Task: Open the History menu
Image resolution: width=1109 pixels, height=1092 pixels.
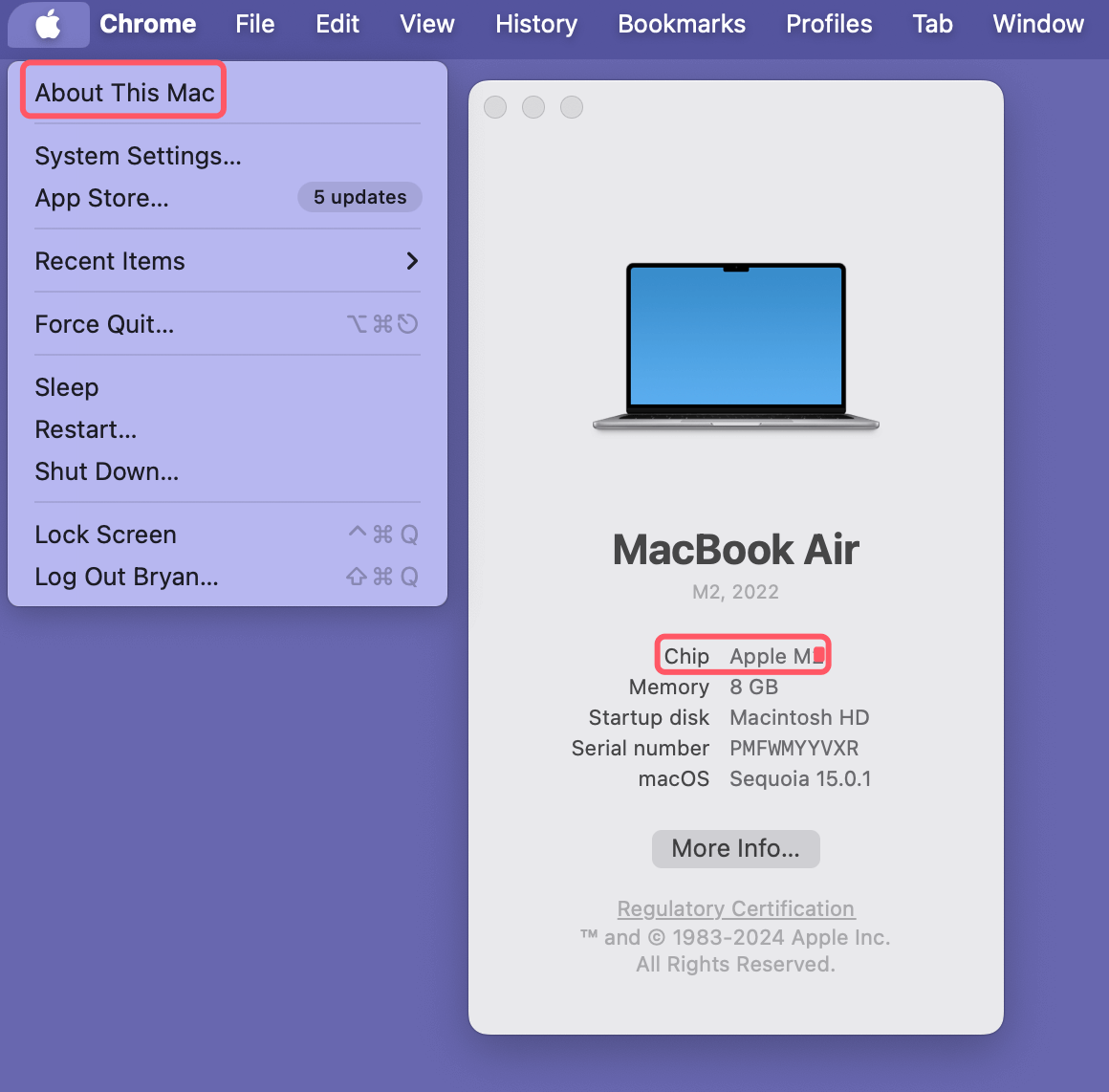Action: [536, 24]
